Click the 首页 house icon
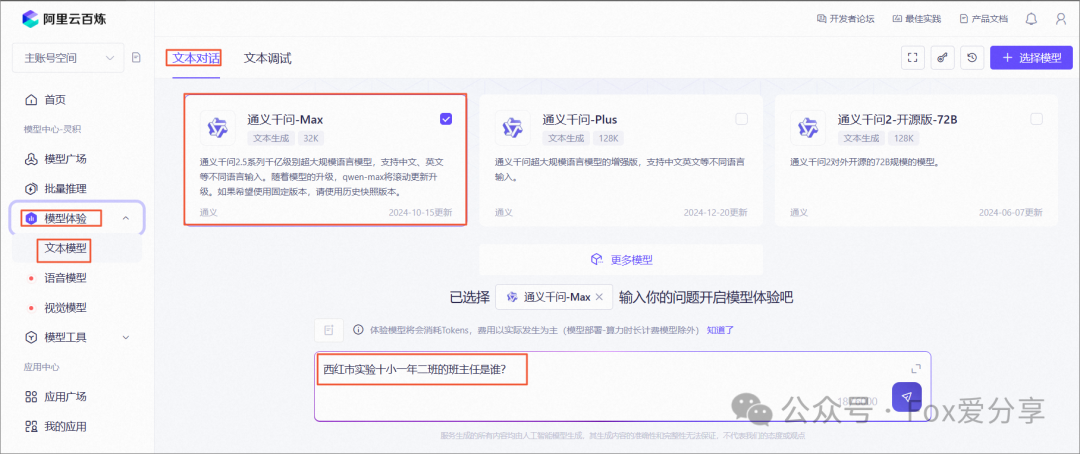The height and width of the screenshot is (454, 1080). 31,100
